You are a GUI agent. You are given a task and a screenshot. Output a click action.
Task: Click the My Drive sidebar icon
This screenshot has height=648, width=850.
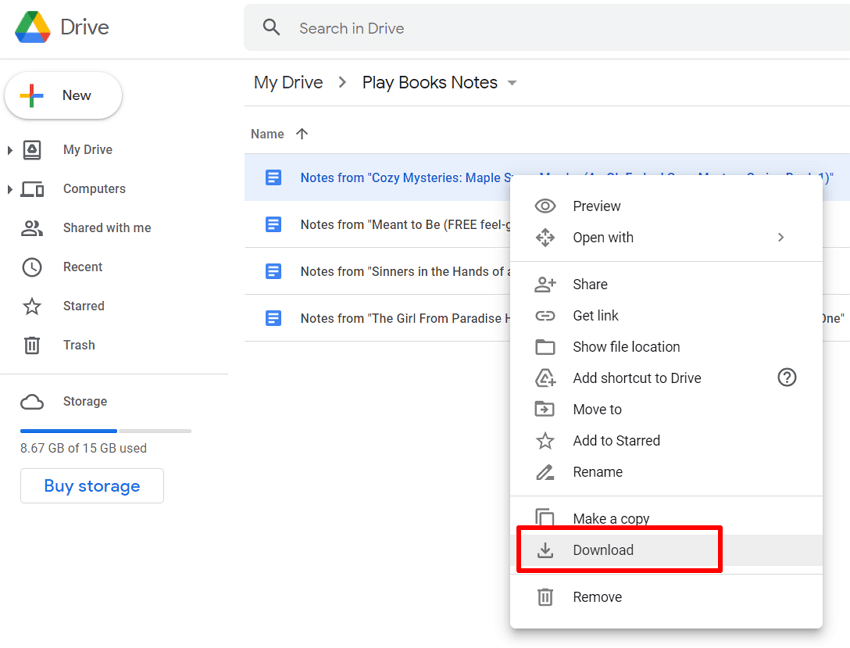tap(32, 150)
